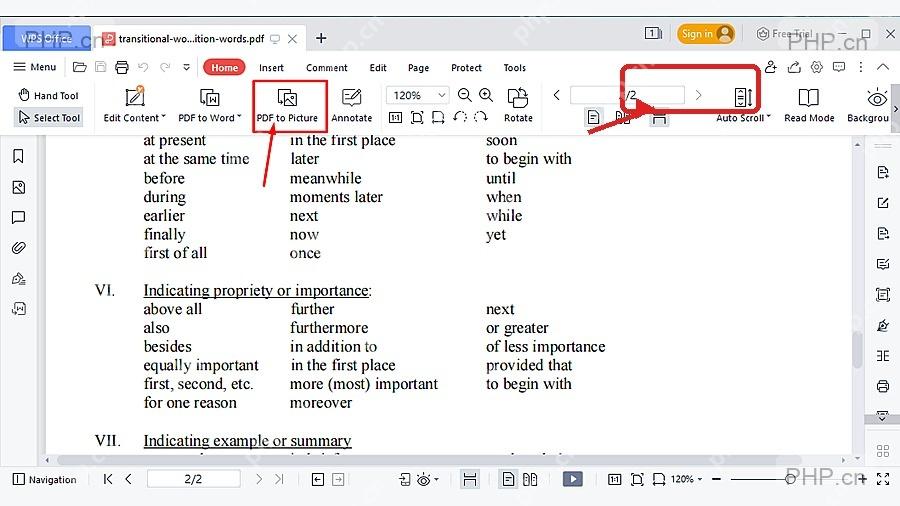Open the more options vertical dots
The width and height of the screenshot is (900, 506).
point(860,67)
